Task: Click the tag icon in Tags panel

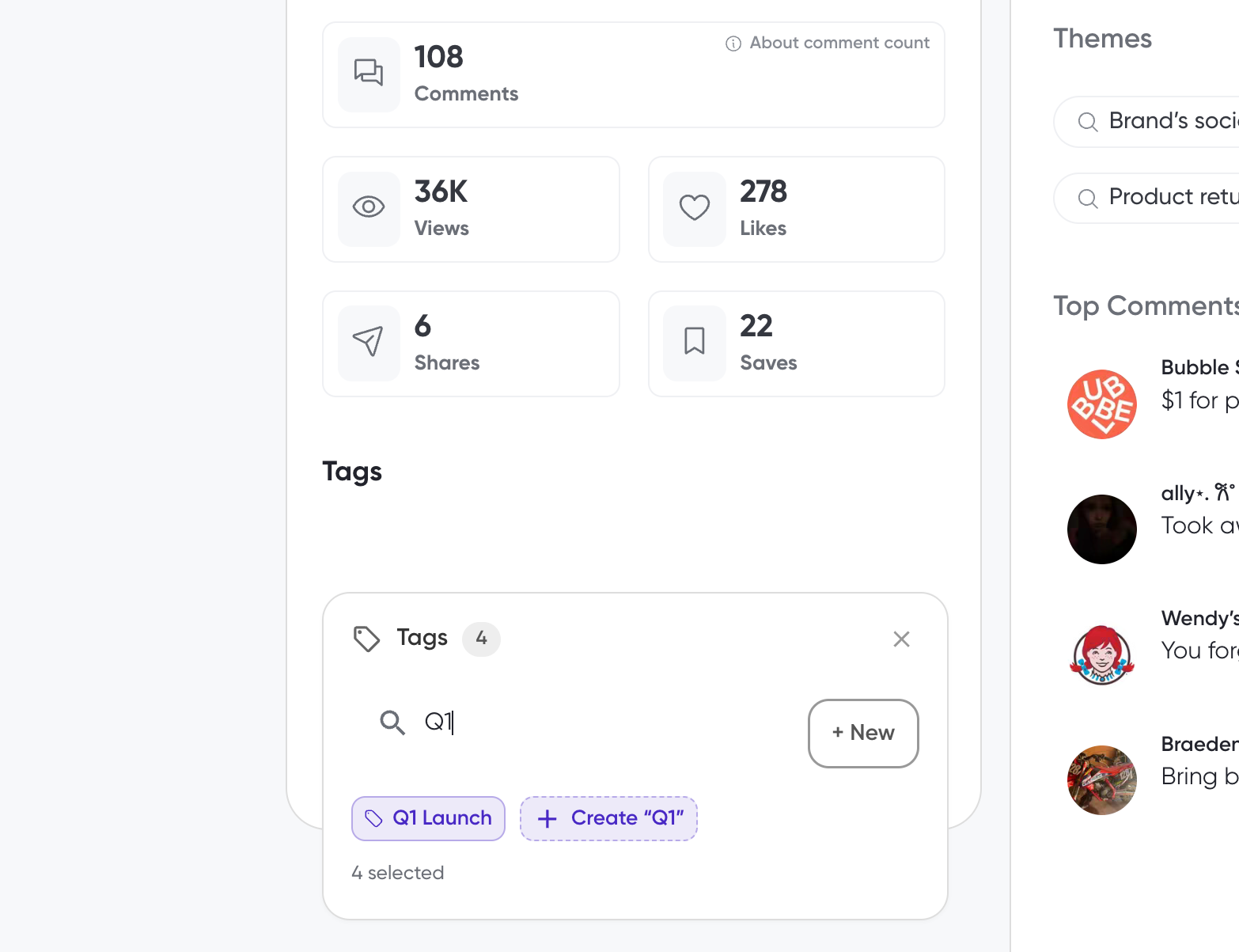Action: click(x=366, y=639)
